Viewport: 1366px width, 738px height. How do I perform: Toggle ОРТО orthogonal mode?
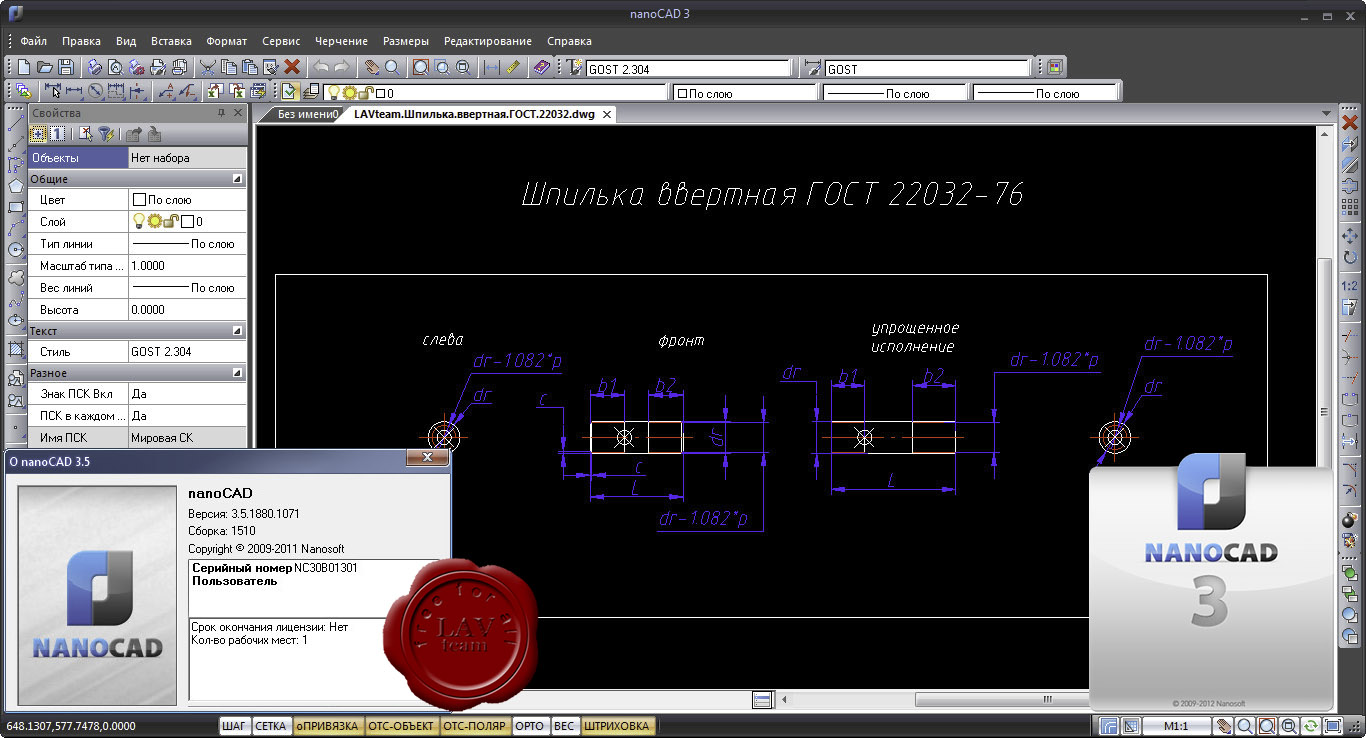[530, 726]
